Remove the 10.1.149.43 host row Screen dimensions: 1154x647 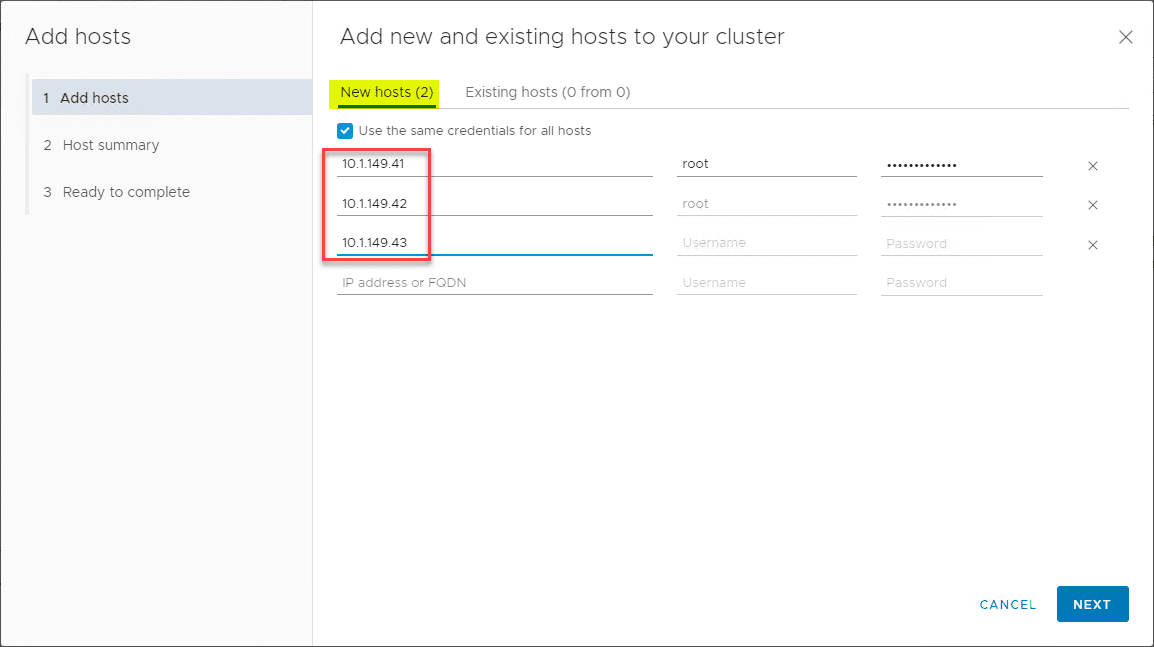pos(1092,245)
